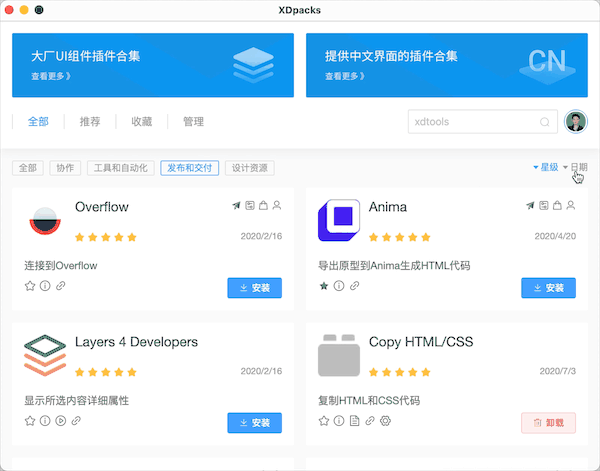Click Overflow's five-star rating

pyautogui.click(x=106, y=237)
